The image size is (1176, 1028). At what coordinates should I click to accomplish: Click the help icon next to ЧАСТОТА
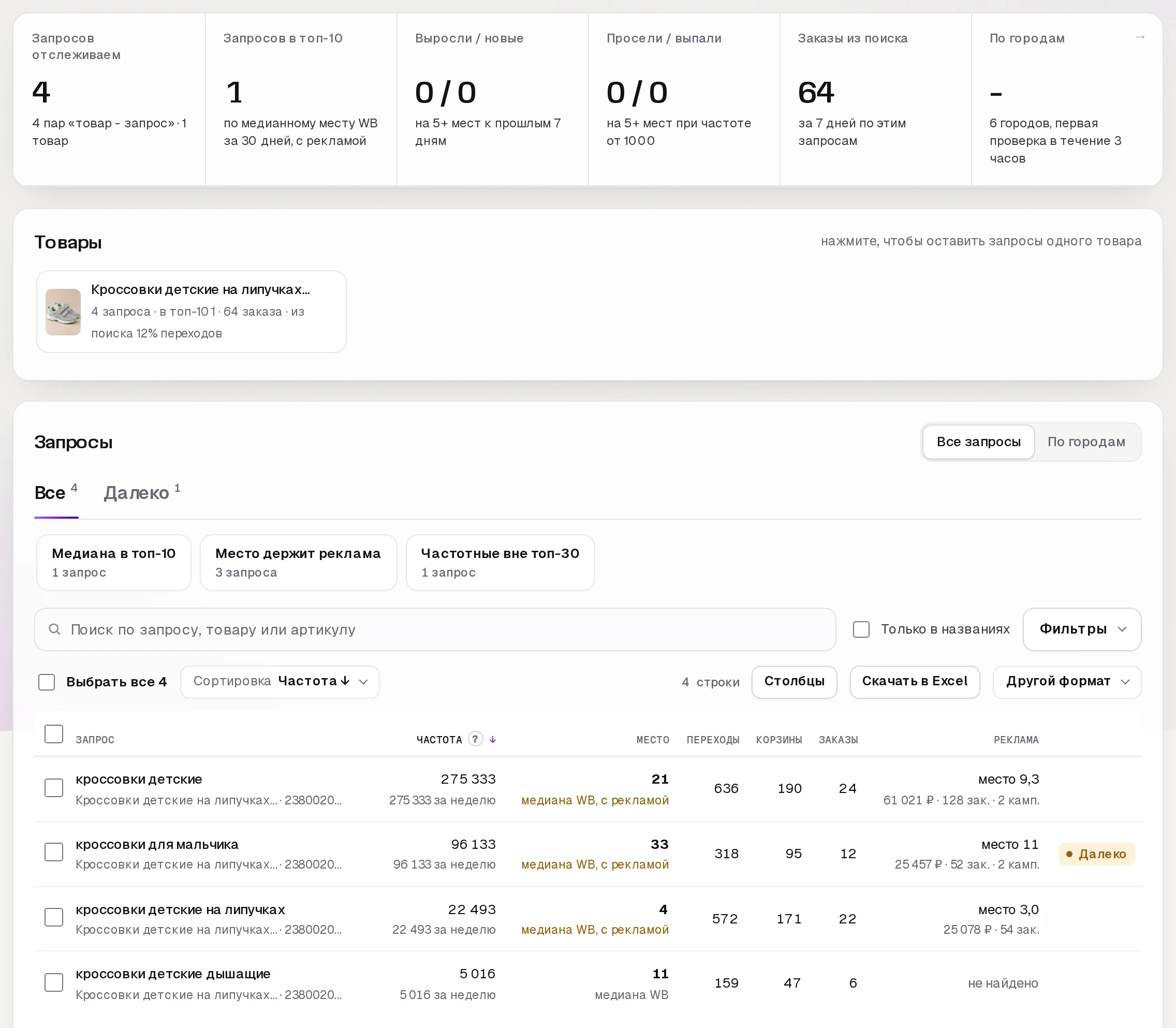pyautogui.click(x=475, y=739)
